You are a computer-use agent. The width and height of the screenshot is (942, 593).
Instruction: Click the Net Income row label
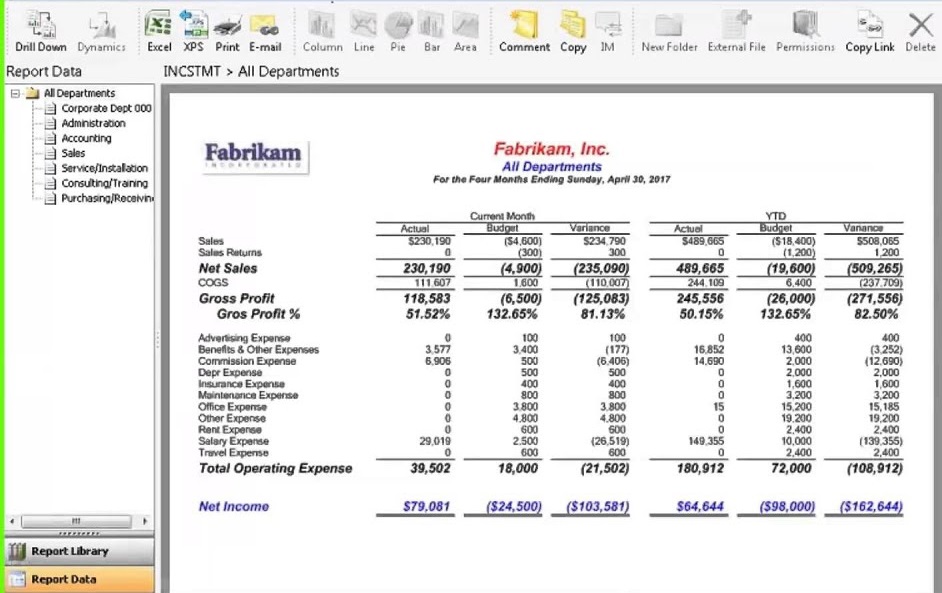[x=234, y=506]
